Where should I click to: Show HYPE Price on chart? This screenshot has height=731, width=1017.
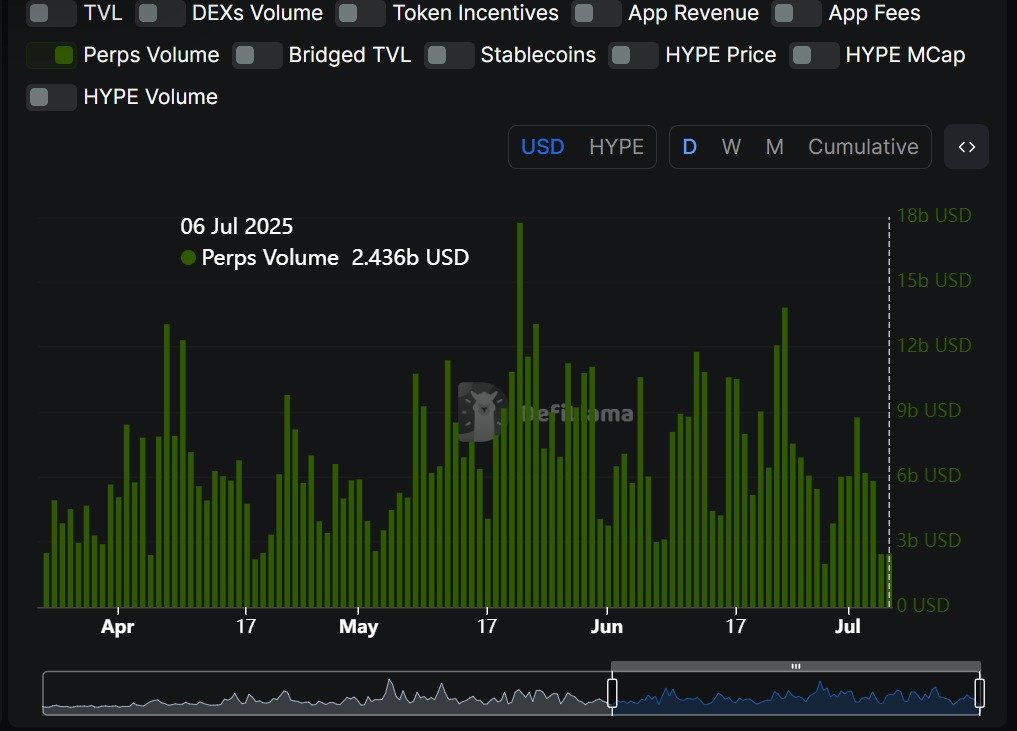click(x=634, y=55)
